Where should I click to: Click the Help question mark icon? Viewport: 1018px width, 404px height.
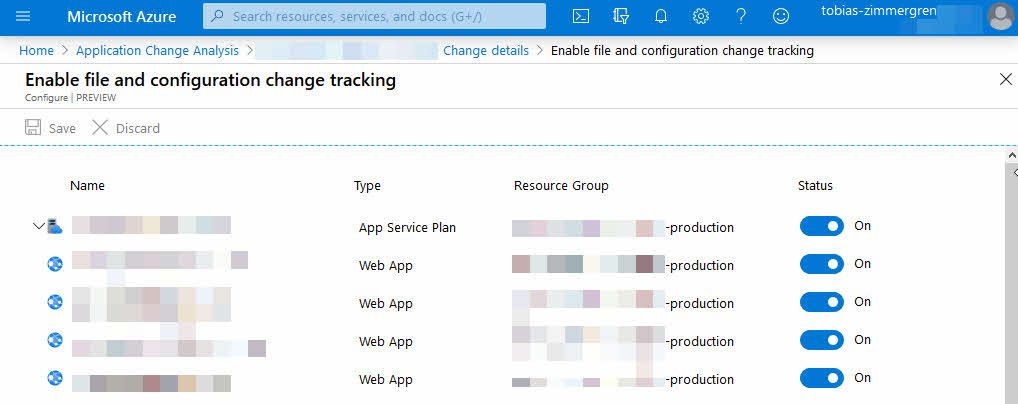coord(741,17)
